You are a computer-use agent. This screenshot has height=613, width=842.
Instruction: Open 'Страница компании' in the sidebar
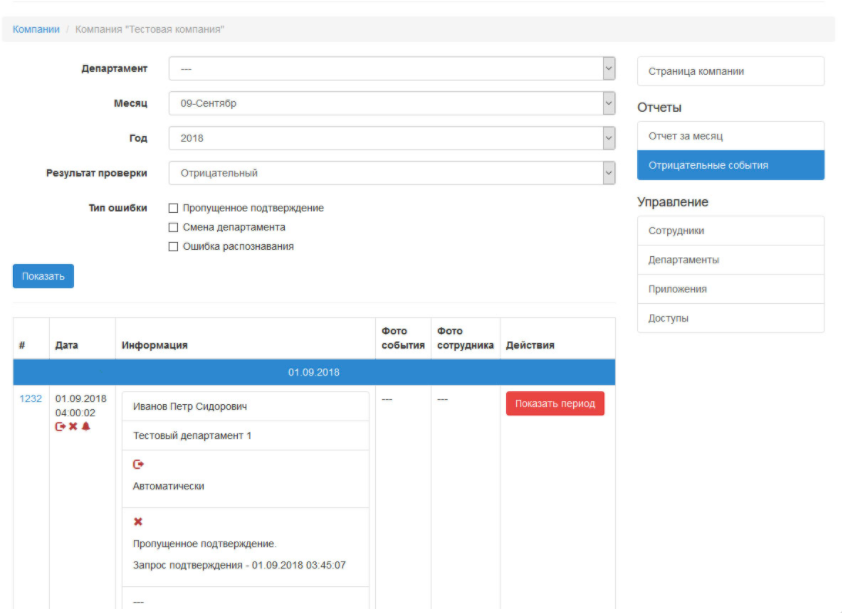pyautogui.click(x=731, y=71)
